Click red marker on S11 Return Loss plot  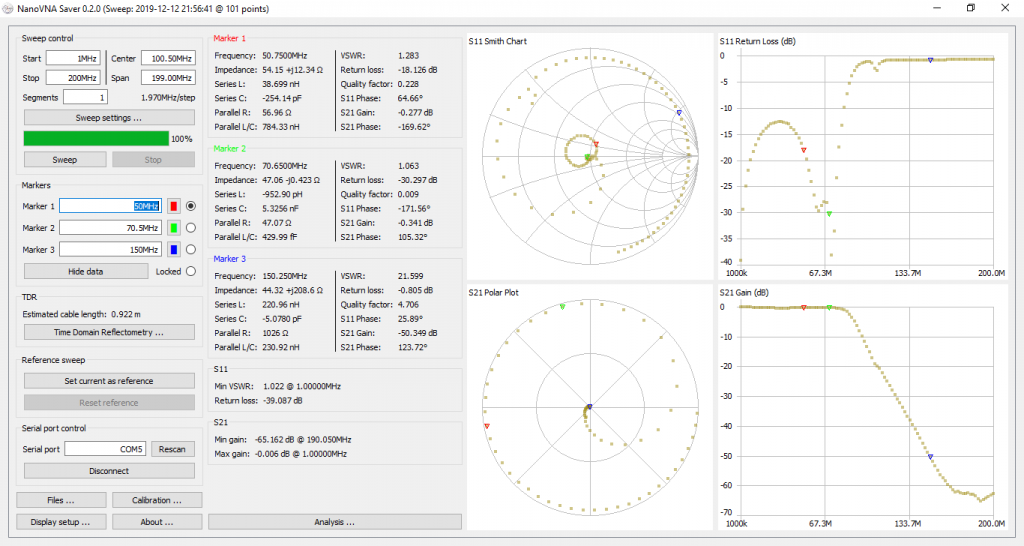[803, 150]
